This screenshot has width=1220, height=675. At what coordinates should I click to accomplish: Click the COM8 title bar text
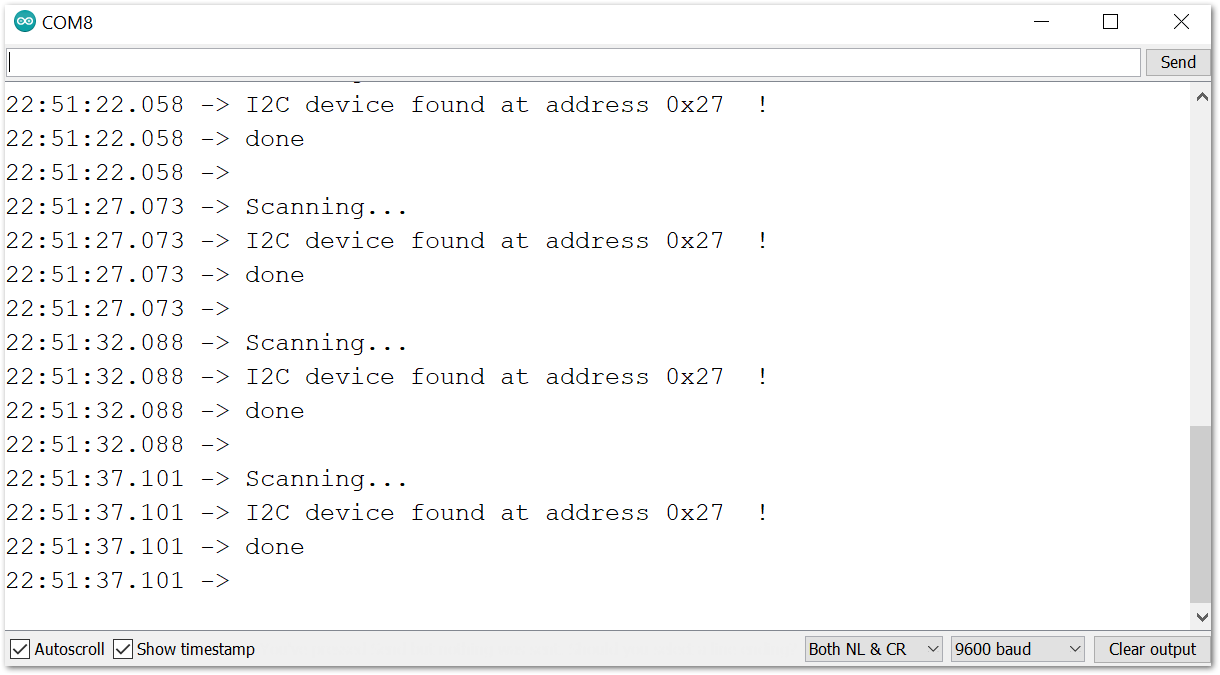point(68,22)
